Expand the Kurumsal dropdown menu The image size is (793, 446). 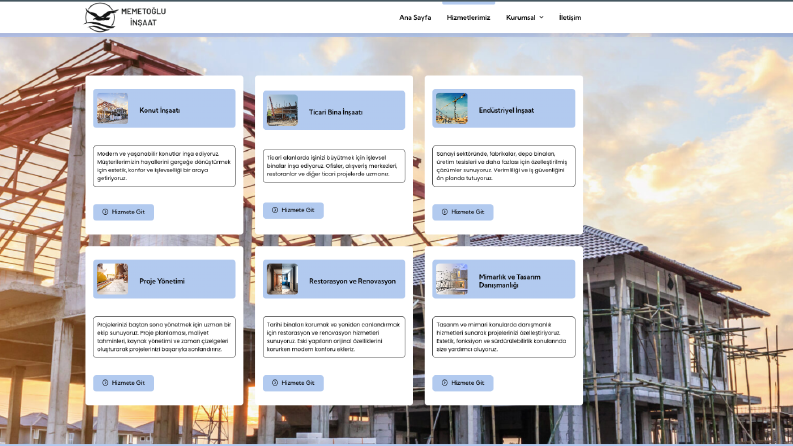pyautogui.click(x=524, y=17)
